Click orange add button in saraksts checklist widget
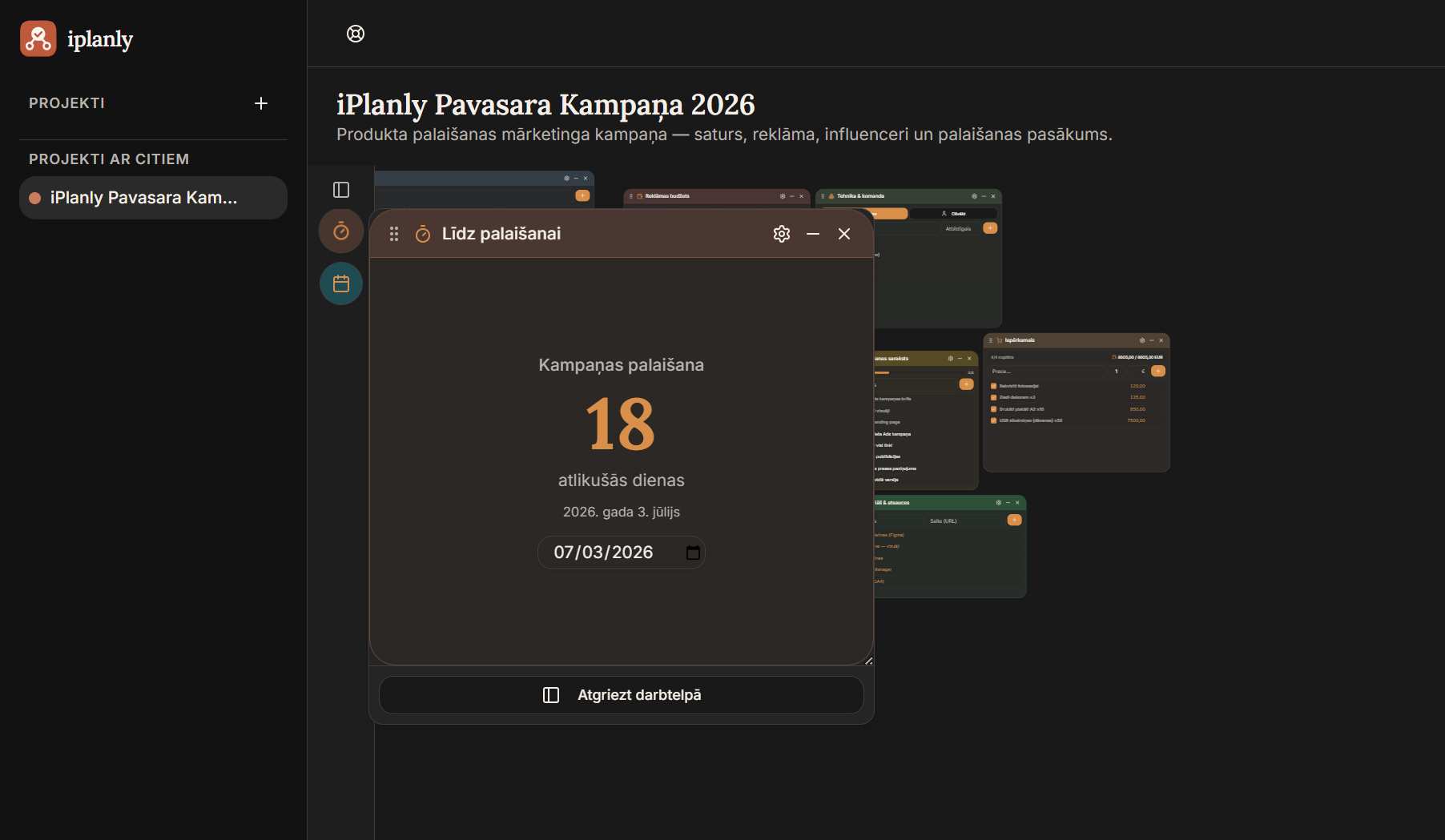Image resolution: width=1445 pixels, height=840 pixels. (967, 384)
